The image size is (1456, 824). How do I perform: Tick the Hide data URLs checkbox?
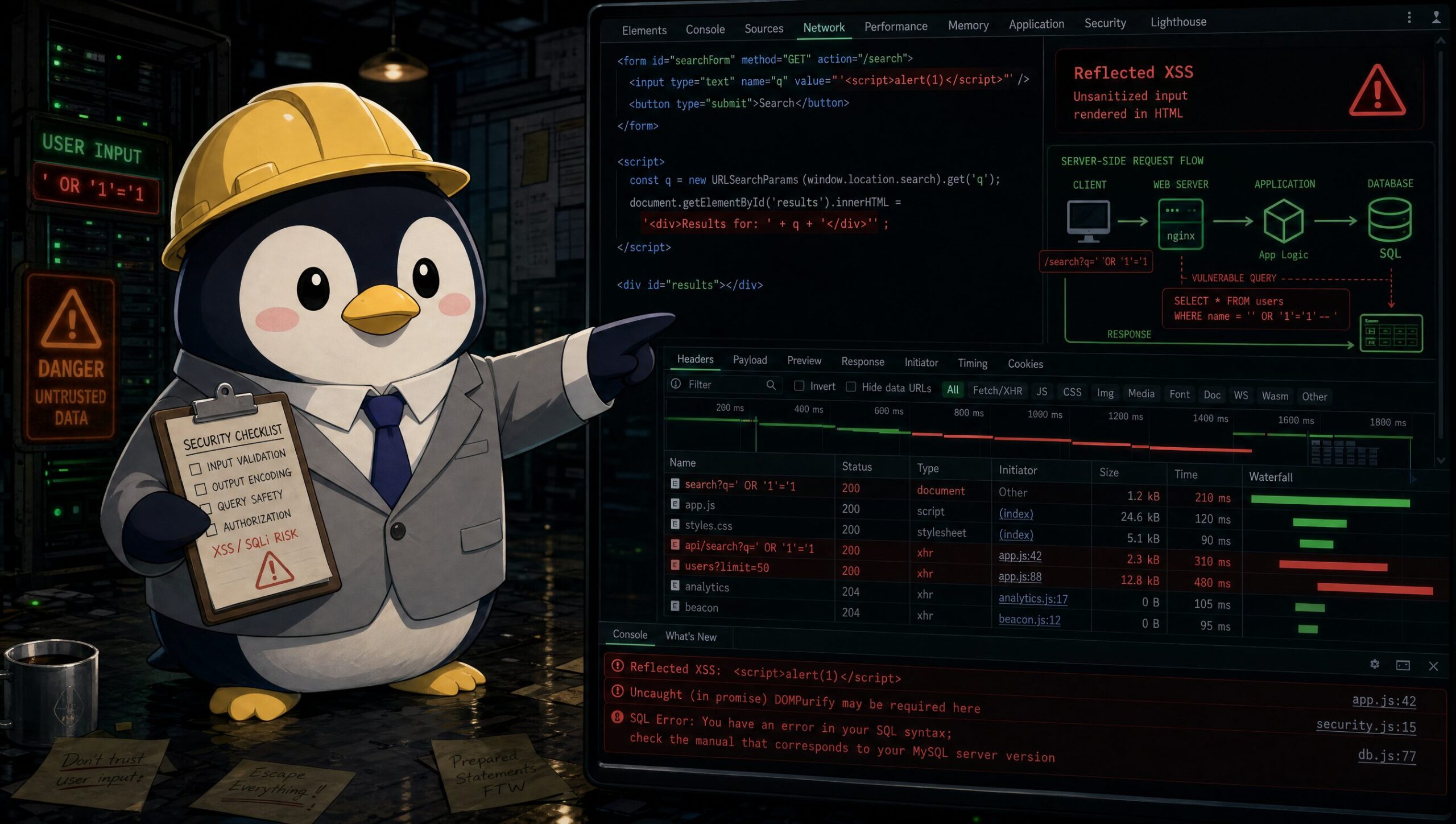pyautogui.click(x=851, y=387)
